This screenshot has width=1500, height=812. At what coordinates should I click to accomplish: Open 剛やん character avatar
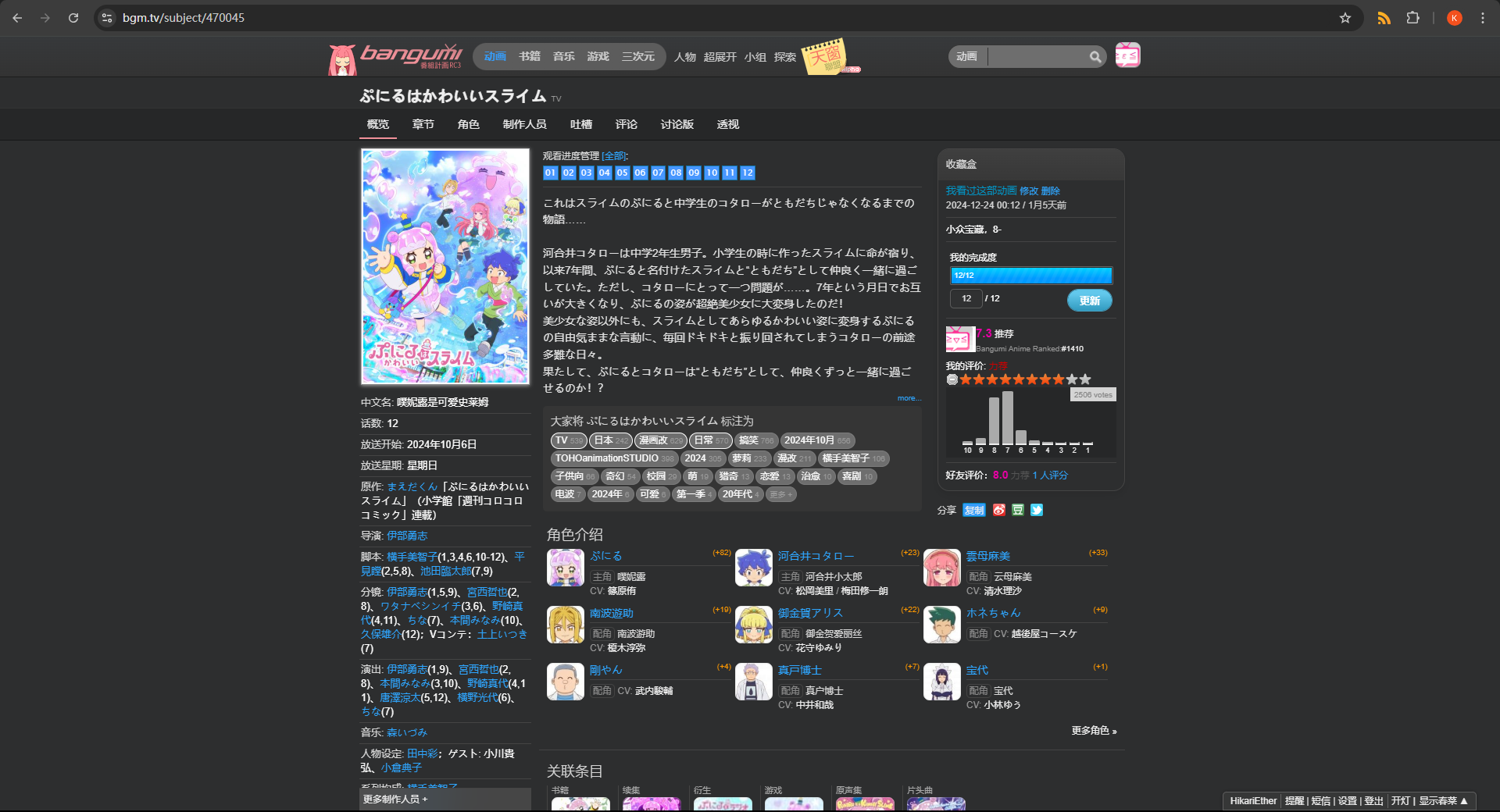point(566,682)
